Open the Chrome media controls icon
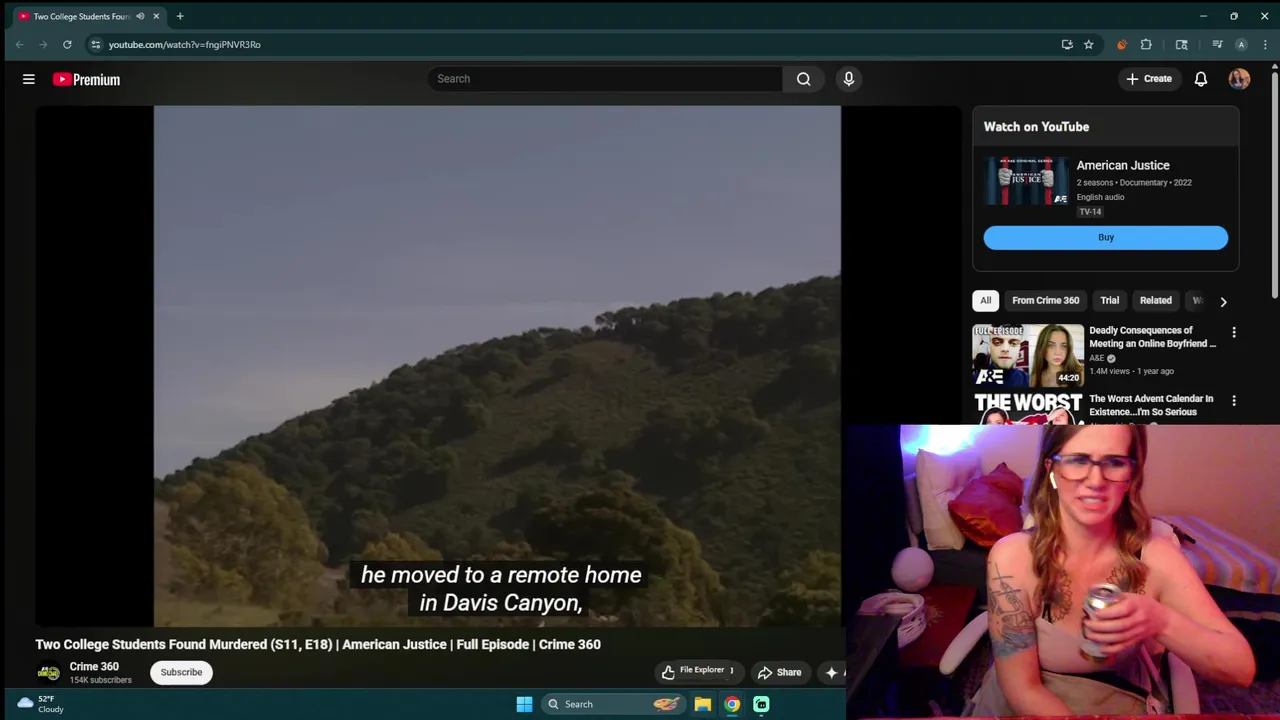Screen dimensions: 1280x720 point(1217,44)
